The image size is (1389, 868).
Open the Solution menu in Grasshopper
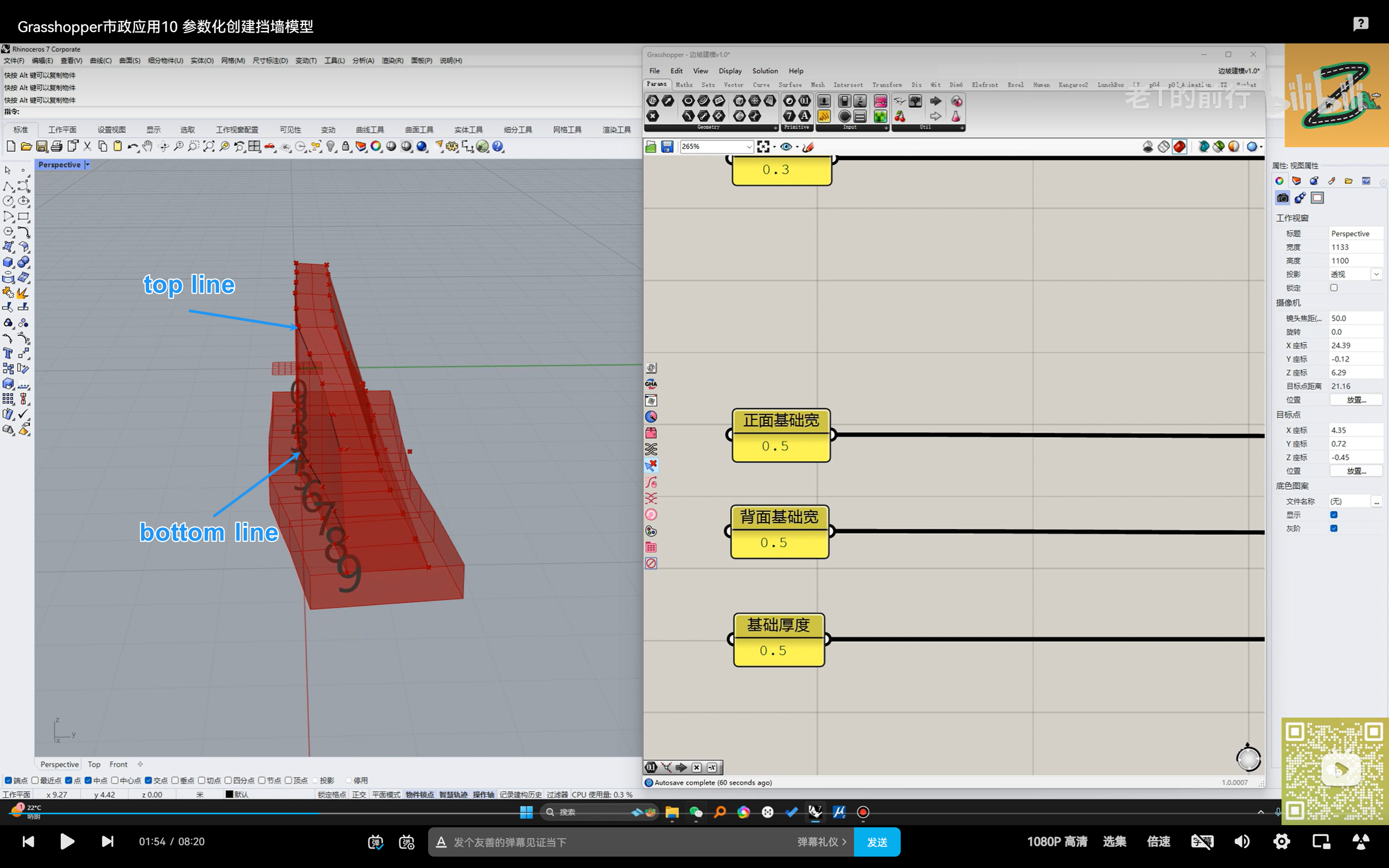click(x=764, y=71)
